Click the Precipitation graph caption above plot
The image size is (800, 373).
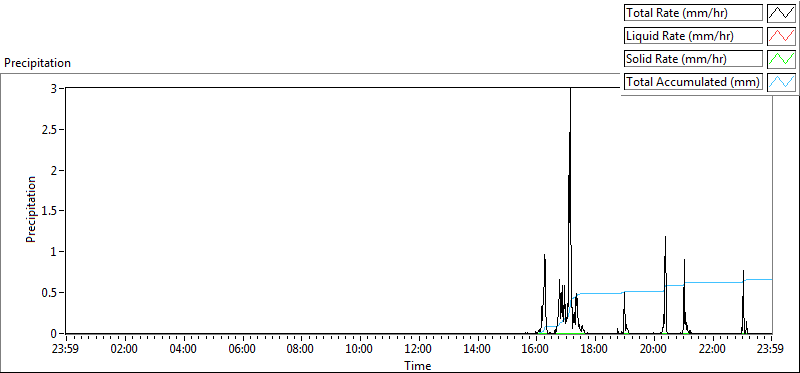37,63
